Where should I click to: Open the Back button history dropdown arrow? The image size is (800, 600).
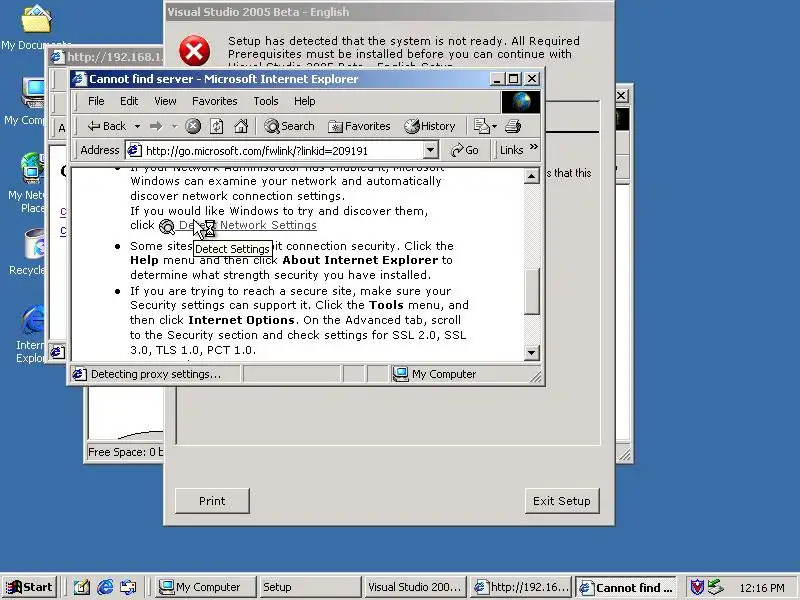[x=137, y=126]
